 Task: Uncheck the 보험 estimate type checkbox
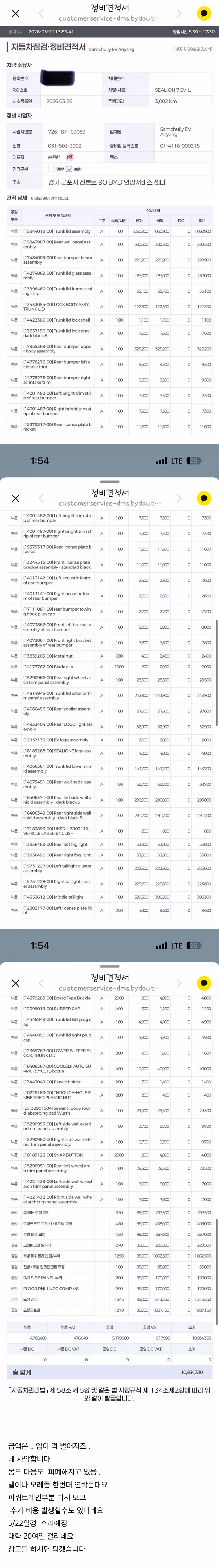click(69, 169)
